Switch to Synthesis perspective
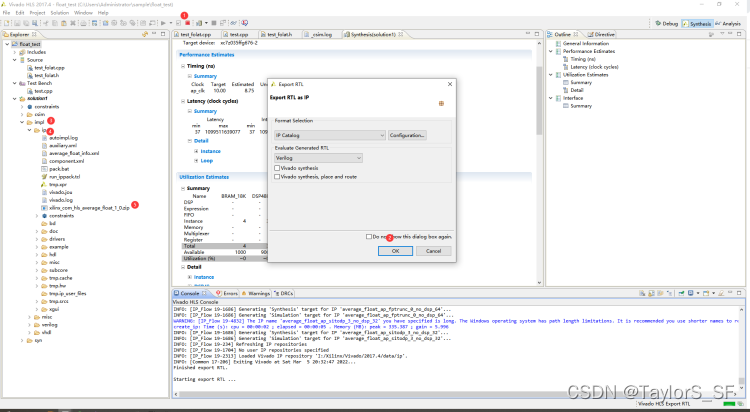Screen dimensions: 750x412 (696, 23)
